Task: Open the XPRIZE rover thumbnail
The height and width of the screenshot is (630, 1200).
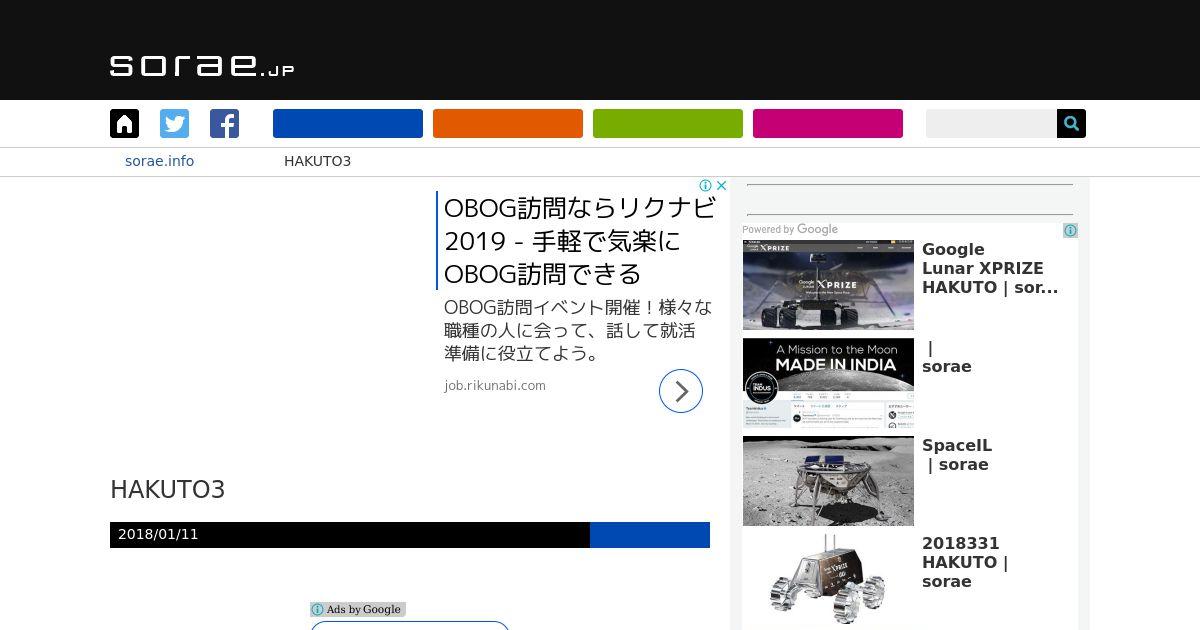Action: (828, 285)
